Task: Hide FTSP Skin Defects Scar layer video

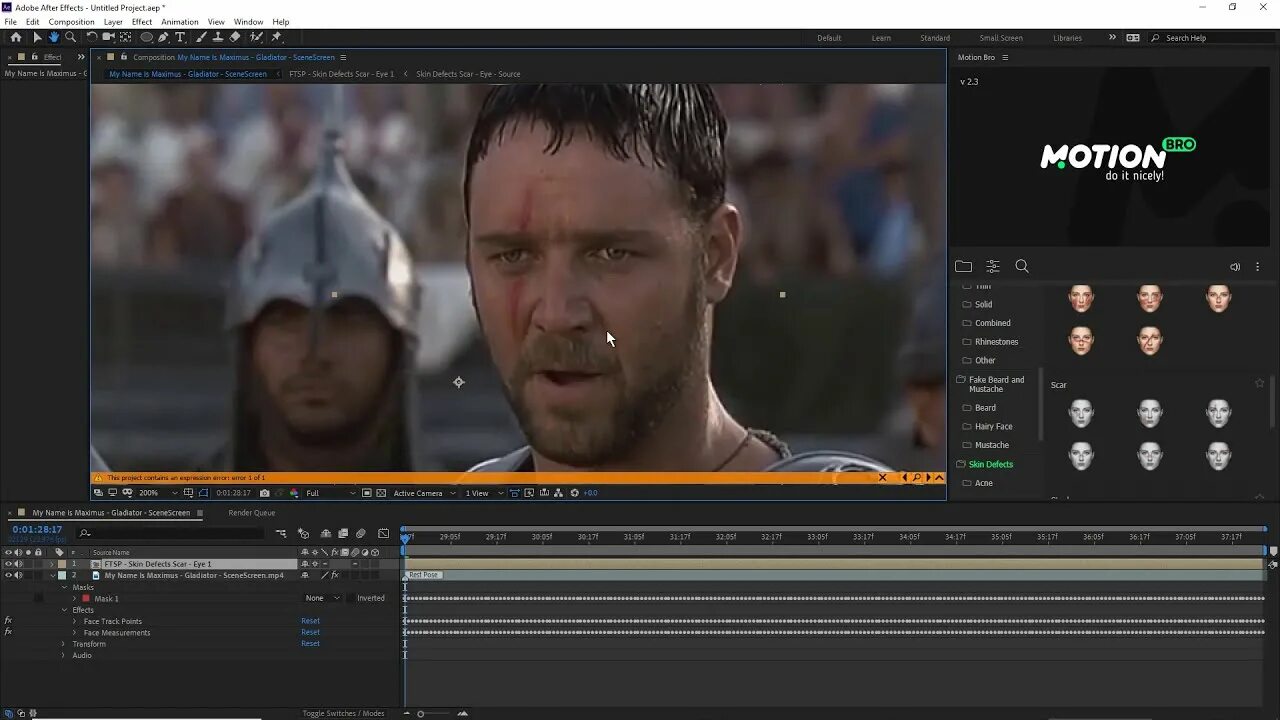Action: pos(9,564)
